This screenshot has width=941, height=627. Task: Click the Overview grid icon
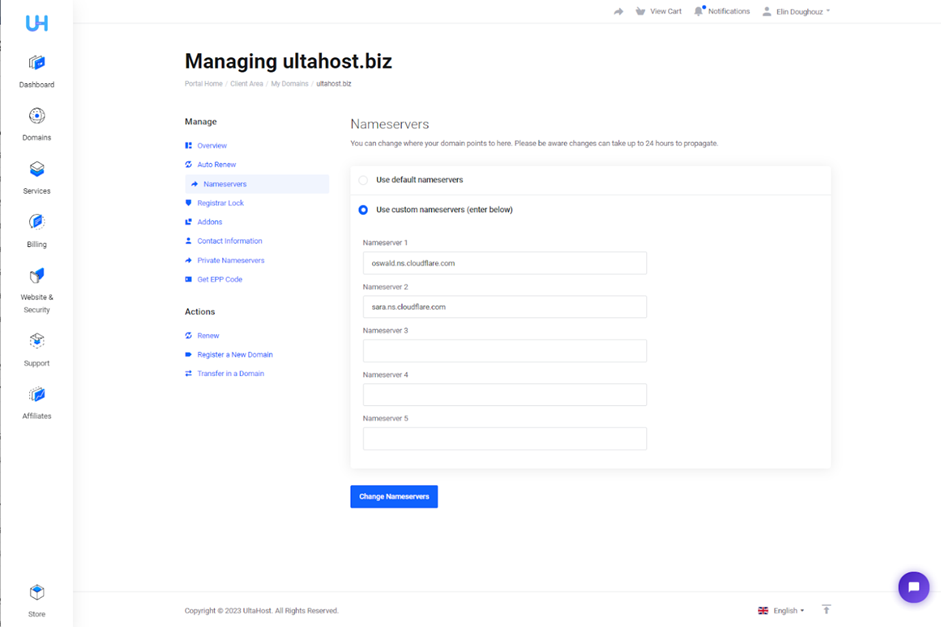(x=188, y=145)
